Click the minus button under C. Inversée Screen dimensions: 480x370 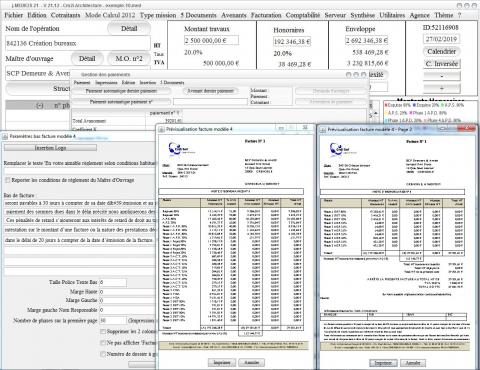pyautogui.click(x=441, y=76)
